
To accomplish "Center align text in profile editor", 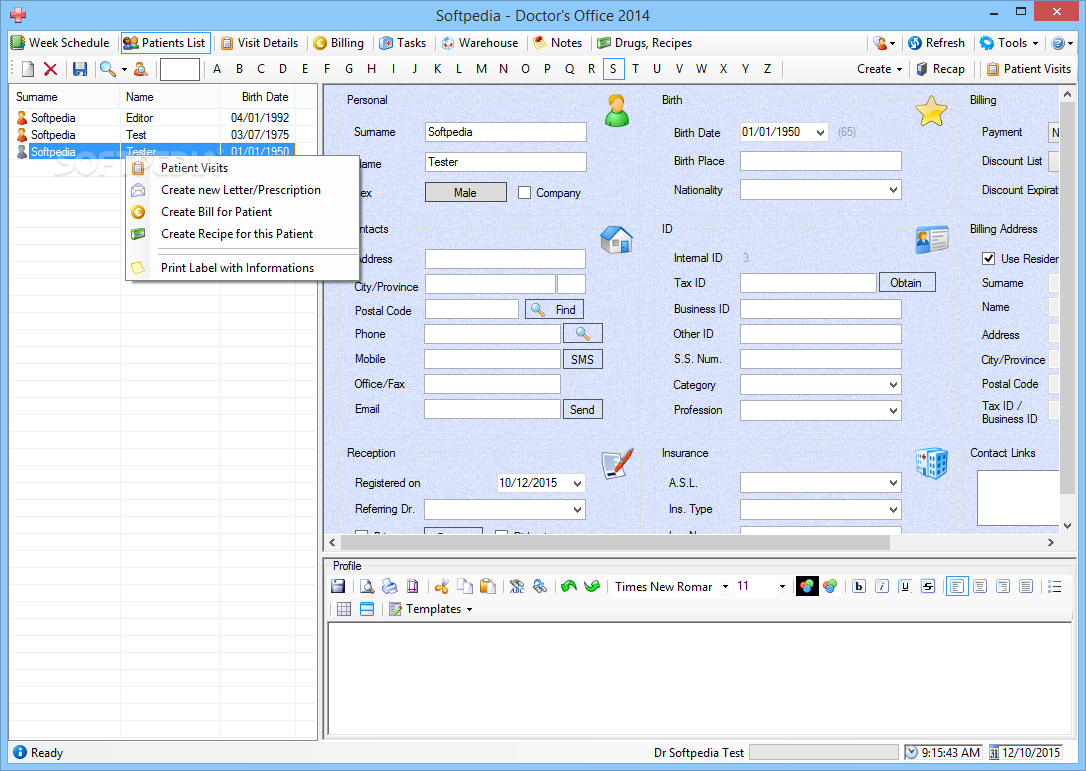I will (980, 587).
